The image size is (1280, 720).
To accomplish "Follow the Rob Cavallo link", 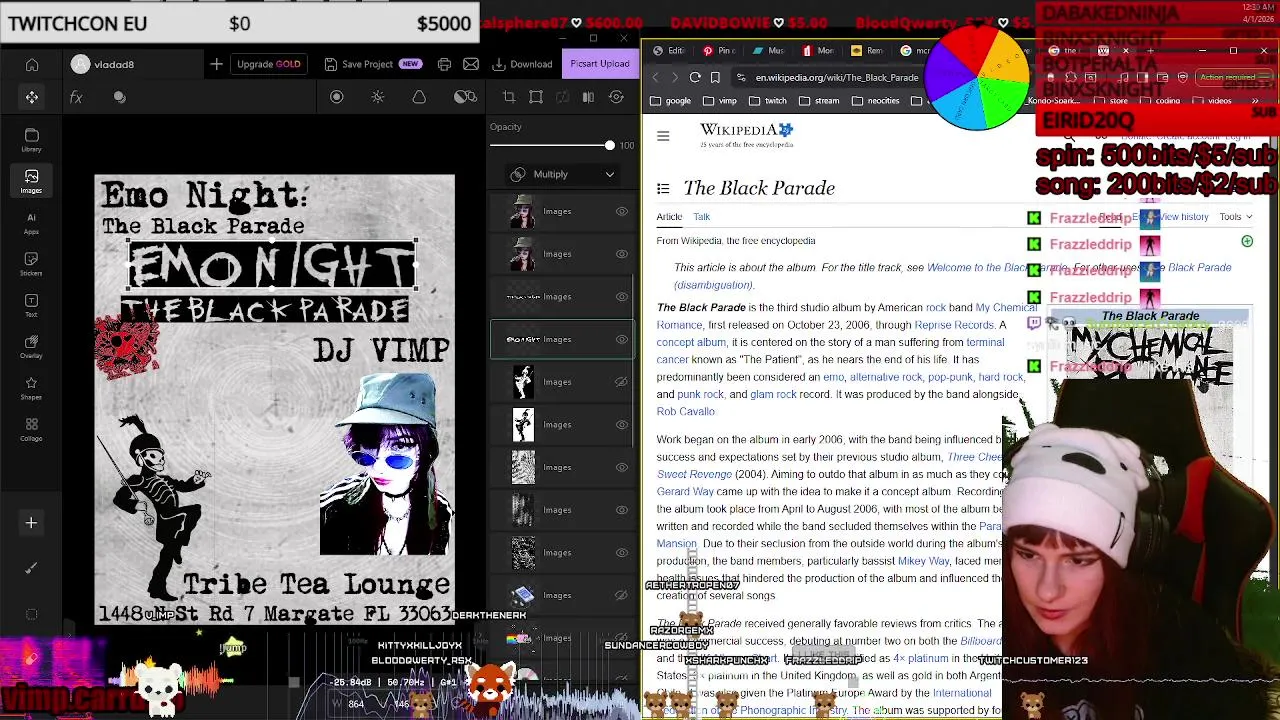I will [685, 412].
